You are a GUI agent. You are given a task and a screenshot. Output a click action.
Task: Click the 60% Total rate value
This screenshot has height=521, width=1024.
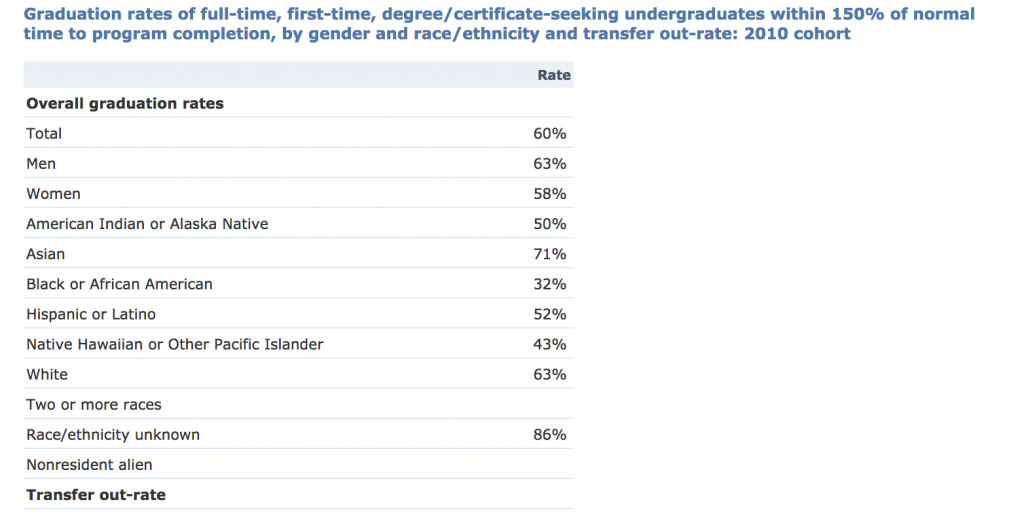coord(549,134)
